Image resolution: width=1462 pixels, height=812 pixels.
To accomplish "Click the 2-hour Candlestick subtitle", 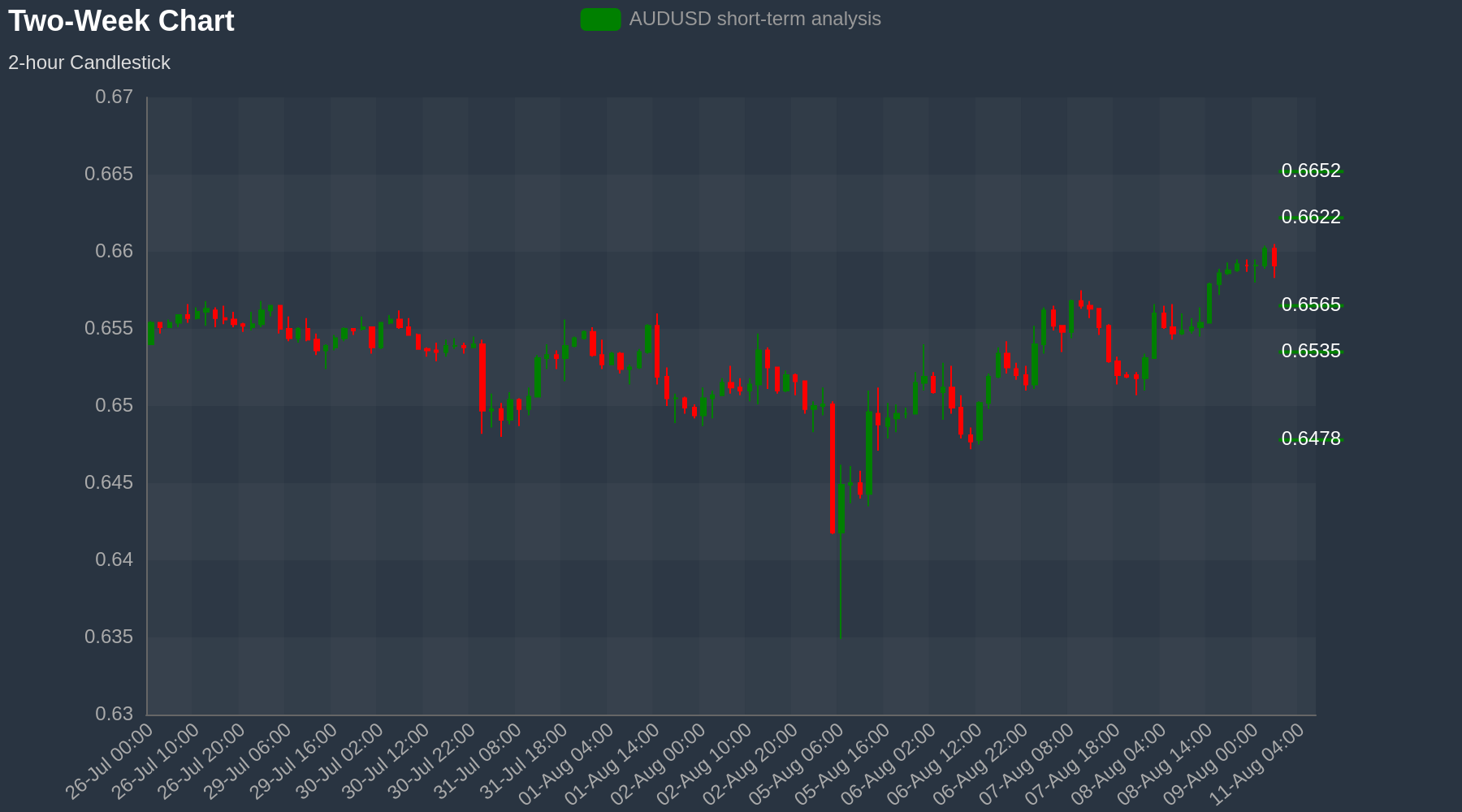I will coord(89,63).
